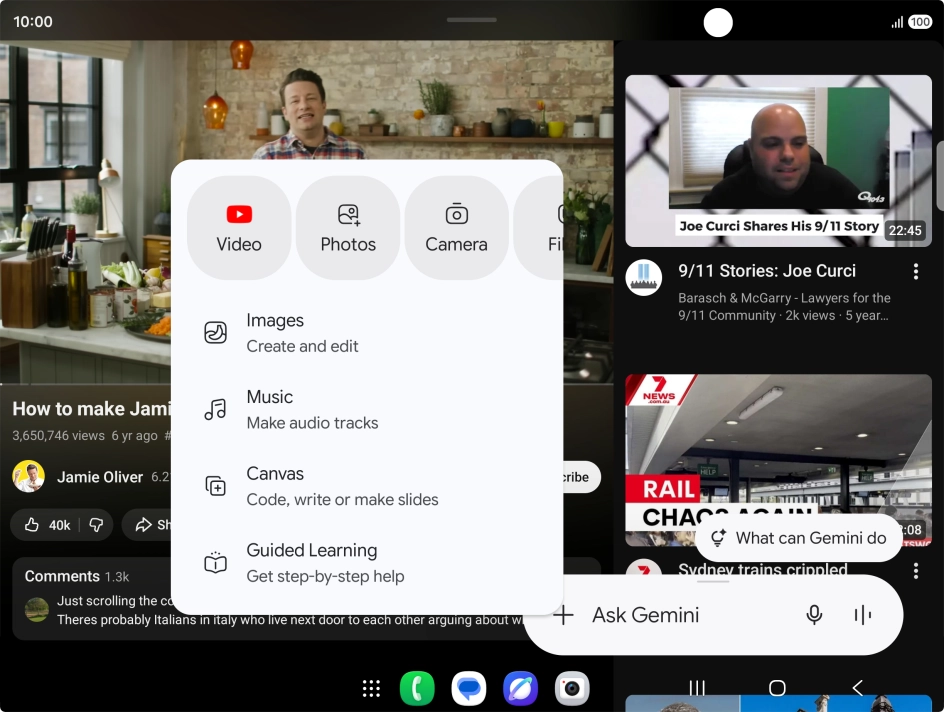Open the Jamie Oliver channel name
Viewport: 944px width, 712px height.
tap(100, 477)
